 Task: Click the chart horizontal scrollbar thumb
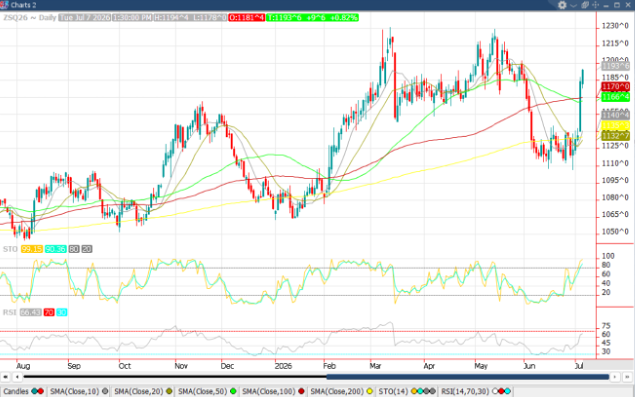coord(468,377)
